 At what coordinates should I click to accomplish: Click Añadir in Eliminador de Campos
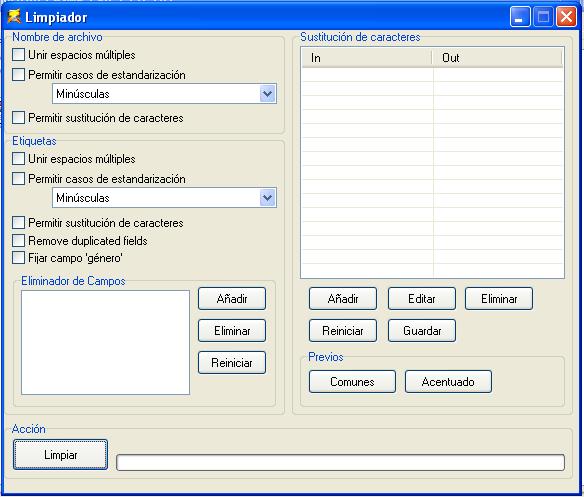click(232, 298)
